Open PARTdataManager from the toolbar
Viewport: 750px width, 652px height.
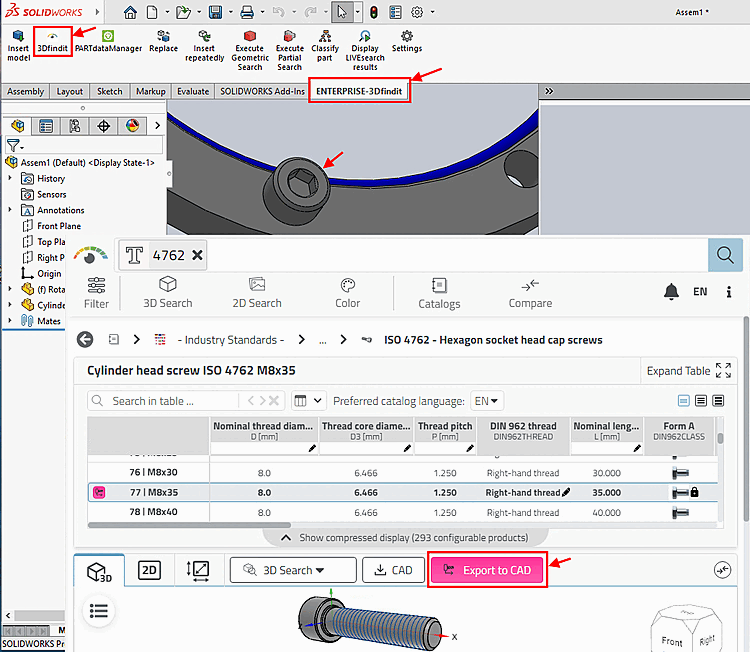click(x=108, y=42)
